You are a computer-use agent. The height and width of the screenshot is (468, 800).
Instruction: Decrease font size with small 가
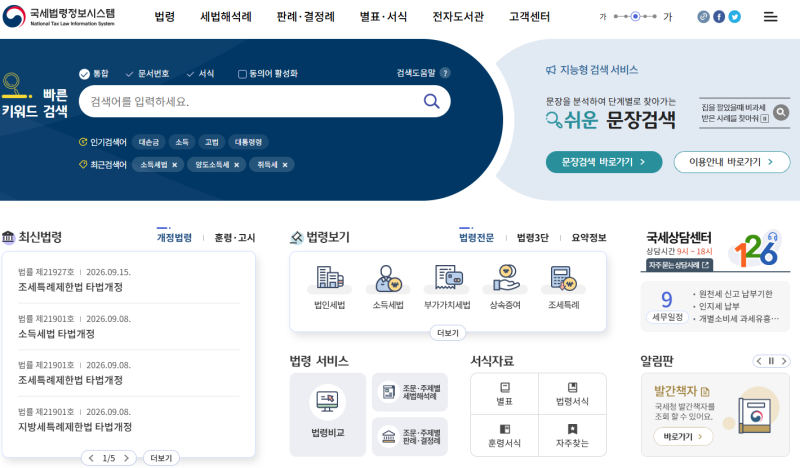click(x=603, y=17)
